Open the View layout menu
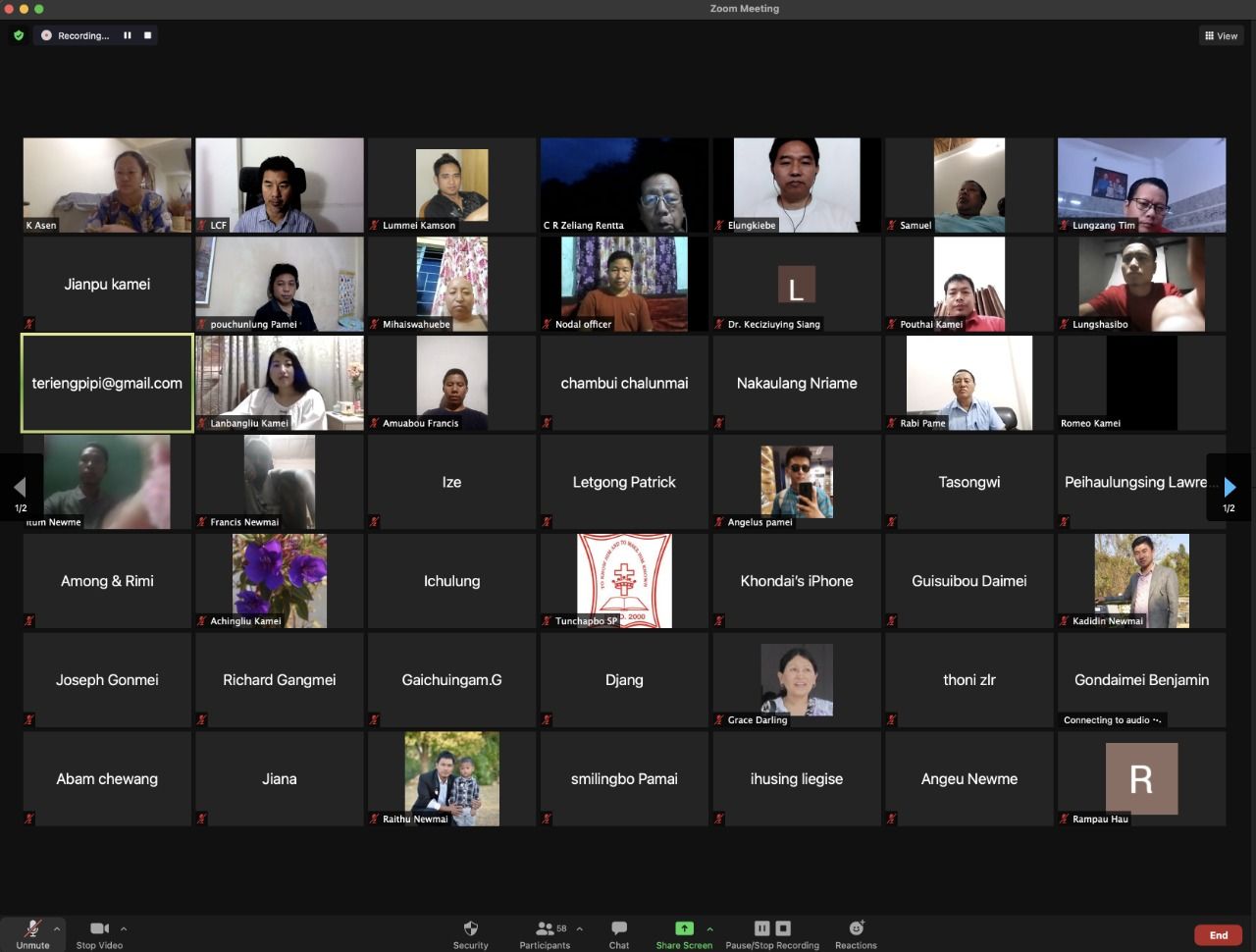Screen dimensions: 1256x952 (x=1221, y=35)
